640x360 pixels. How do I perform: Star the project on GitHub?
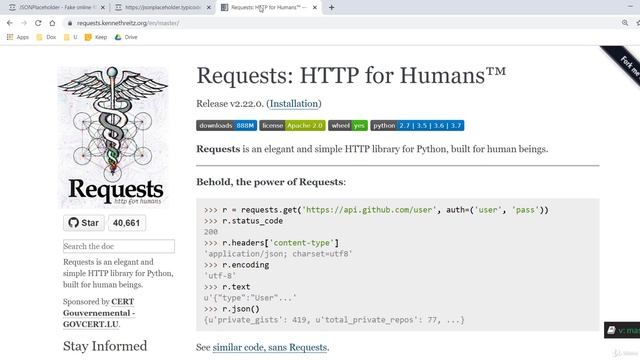[84, 223]
